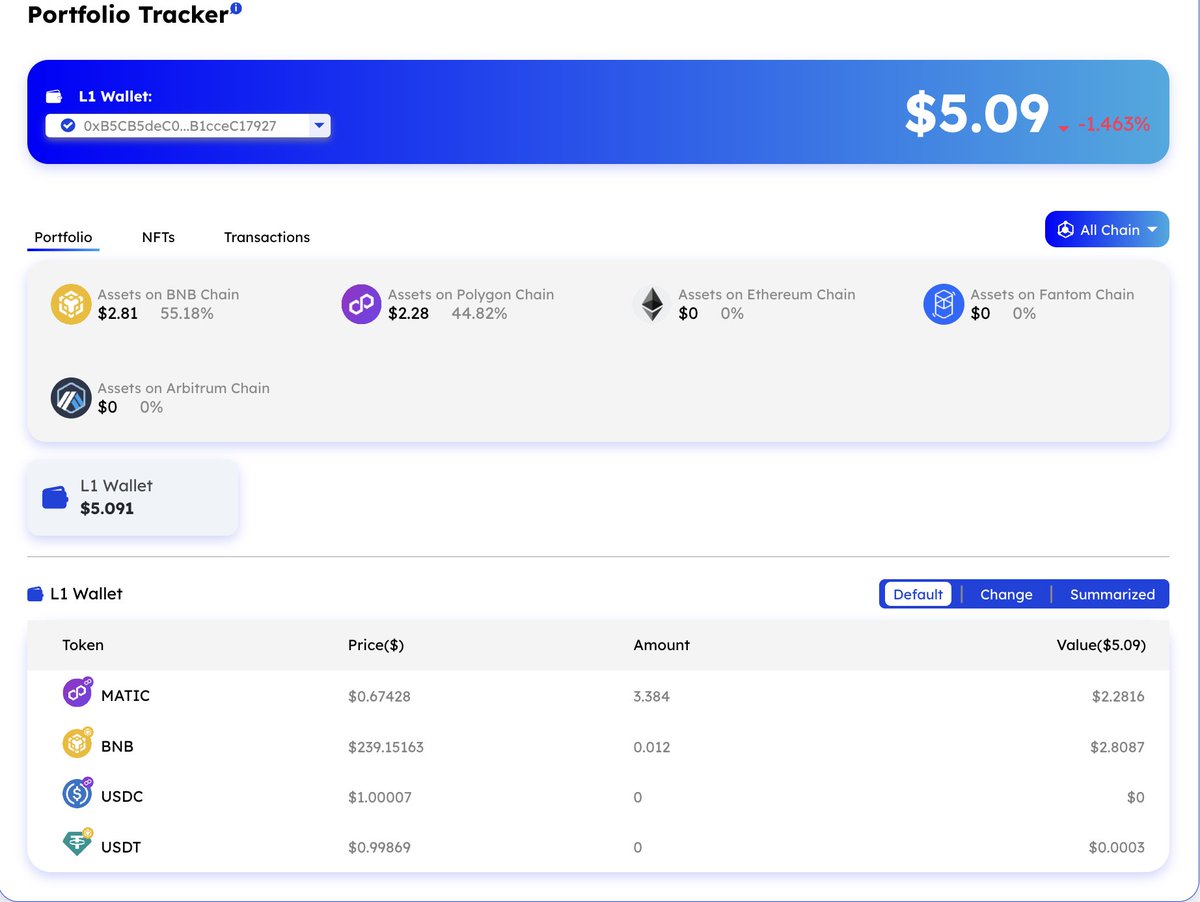Switch to the NFTs tab

[158, 237]
